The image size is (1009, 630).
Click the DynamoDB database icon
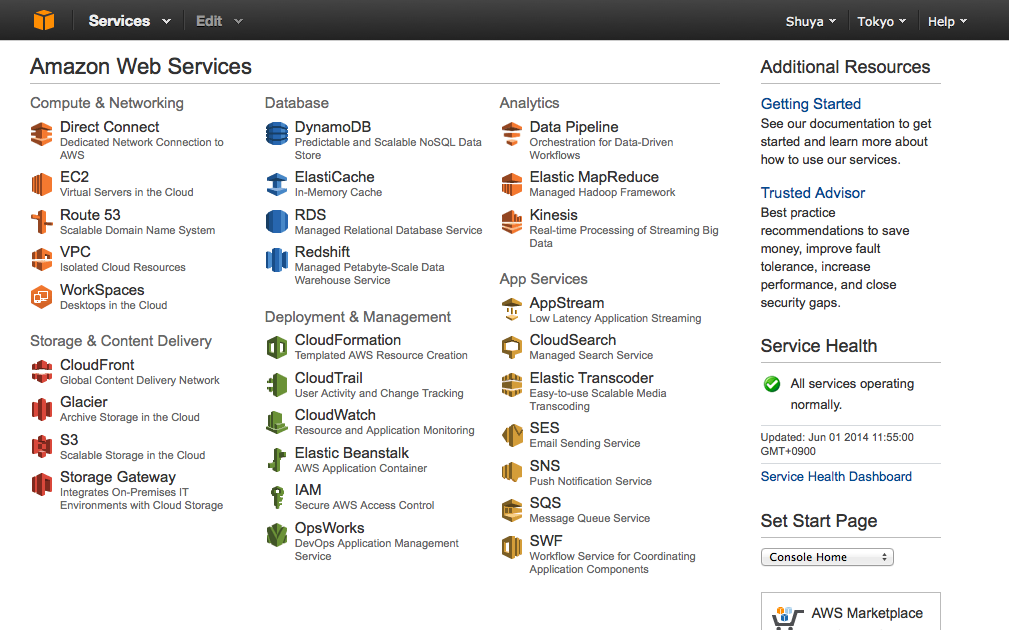pyautogui.click(x=277, y=134)
